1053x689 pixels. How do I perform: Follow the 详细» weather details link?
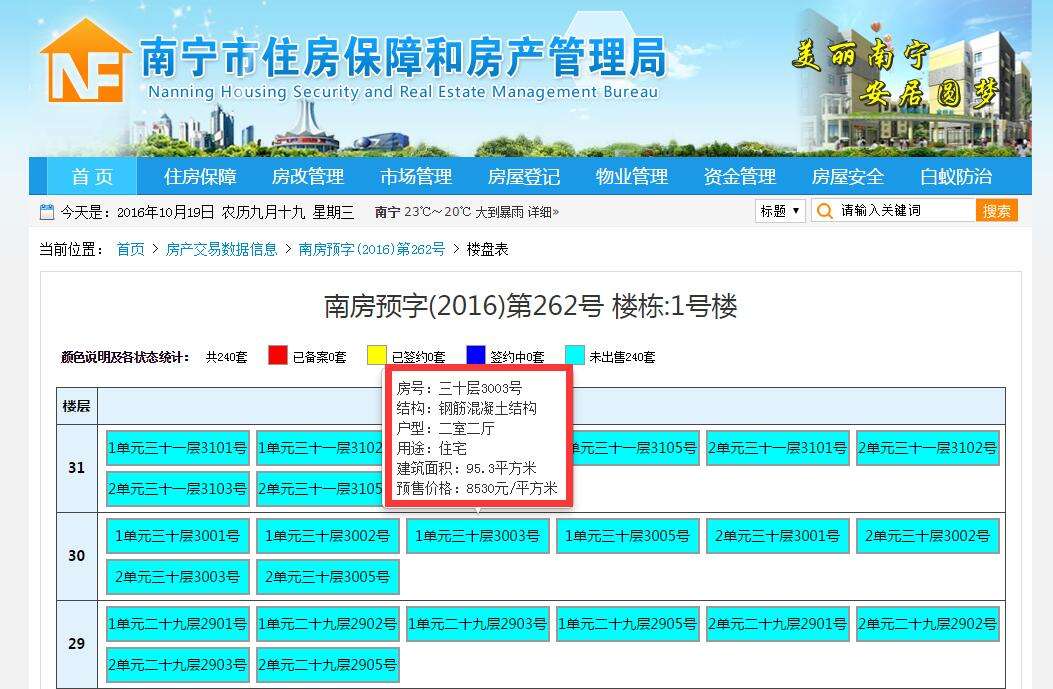click(543, 212)
